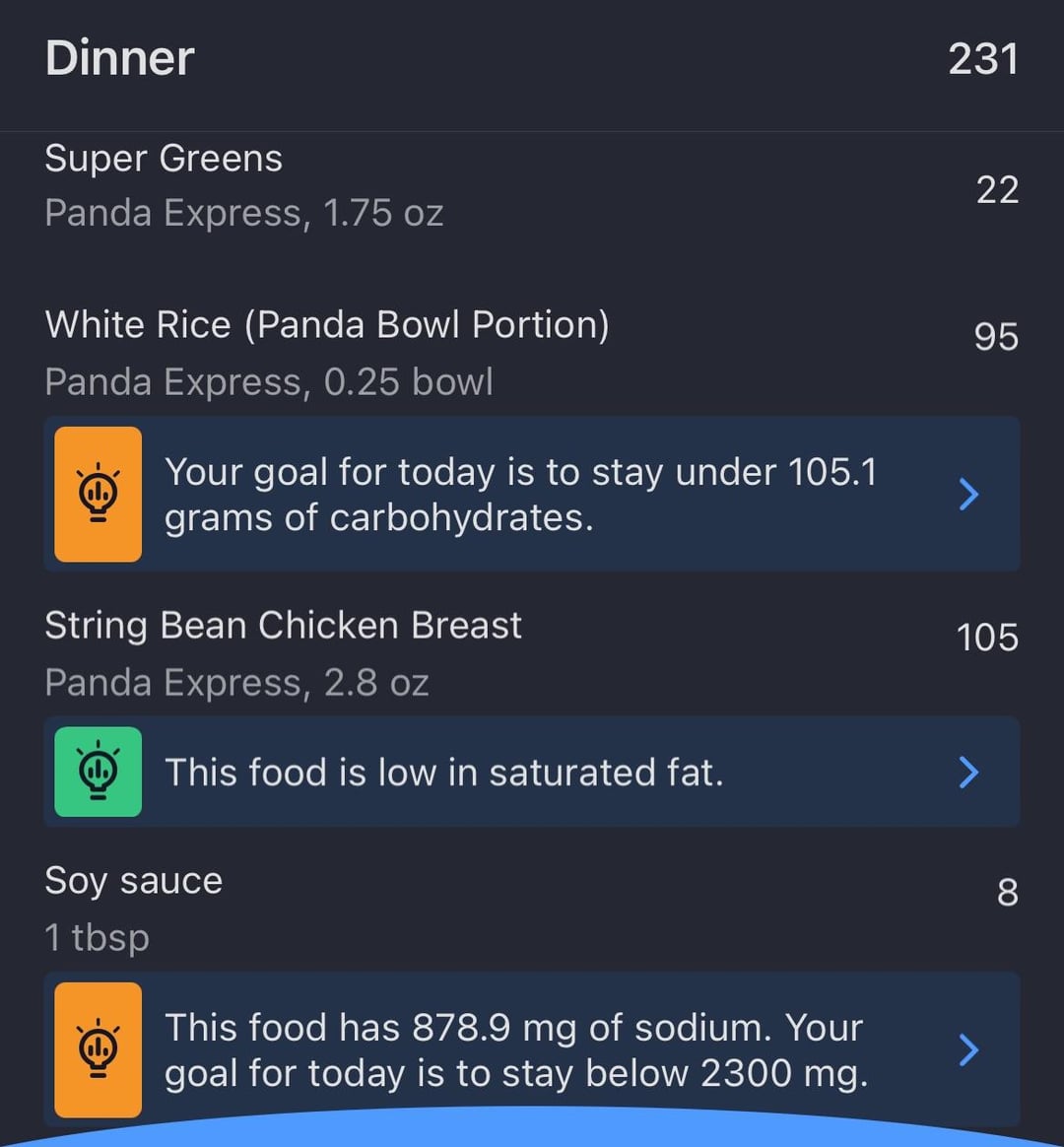
Task: Tap the orange lightbulb icon under Soy sauce
Action: 98,1049
